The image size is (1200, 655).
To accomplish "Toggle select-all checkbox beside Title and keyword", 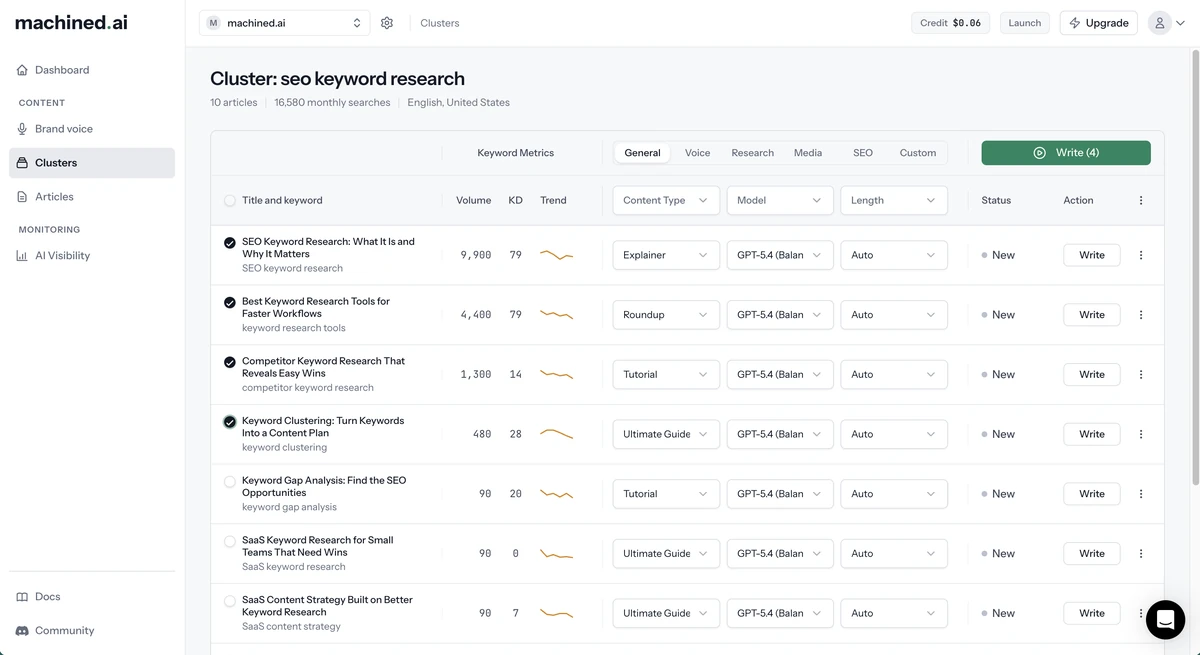I will (x=230, y=201).
